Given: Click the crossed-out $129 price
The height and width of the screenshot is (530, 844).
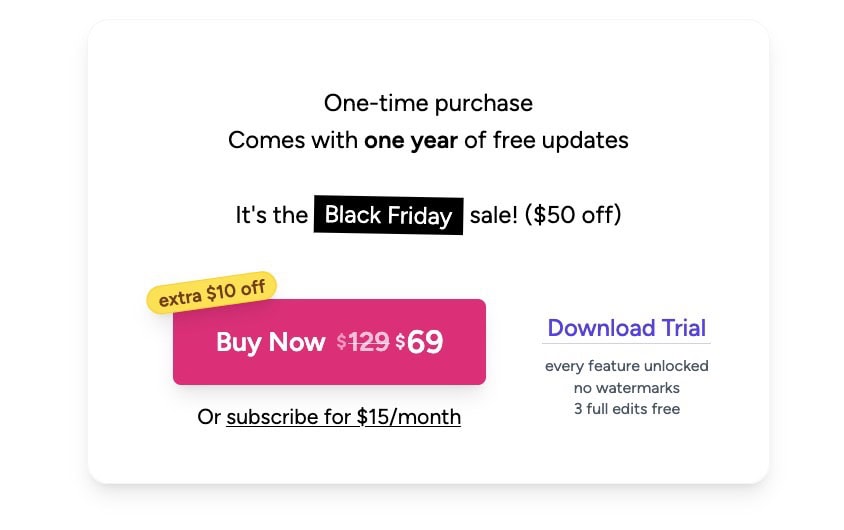Looking at the screenshot, I should 363,342.
